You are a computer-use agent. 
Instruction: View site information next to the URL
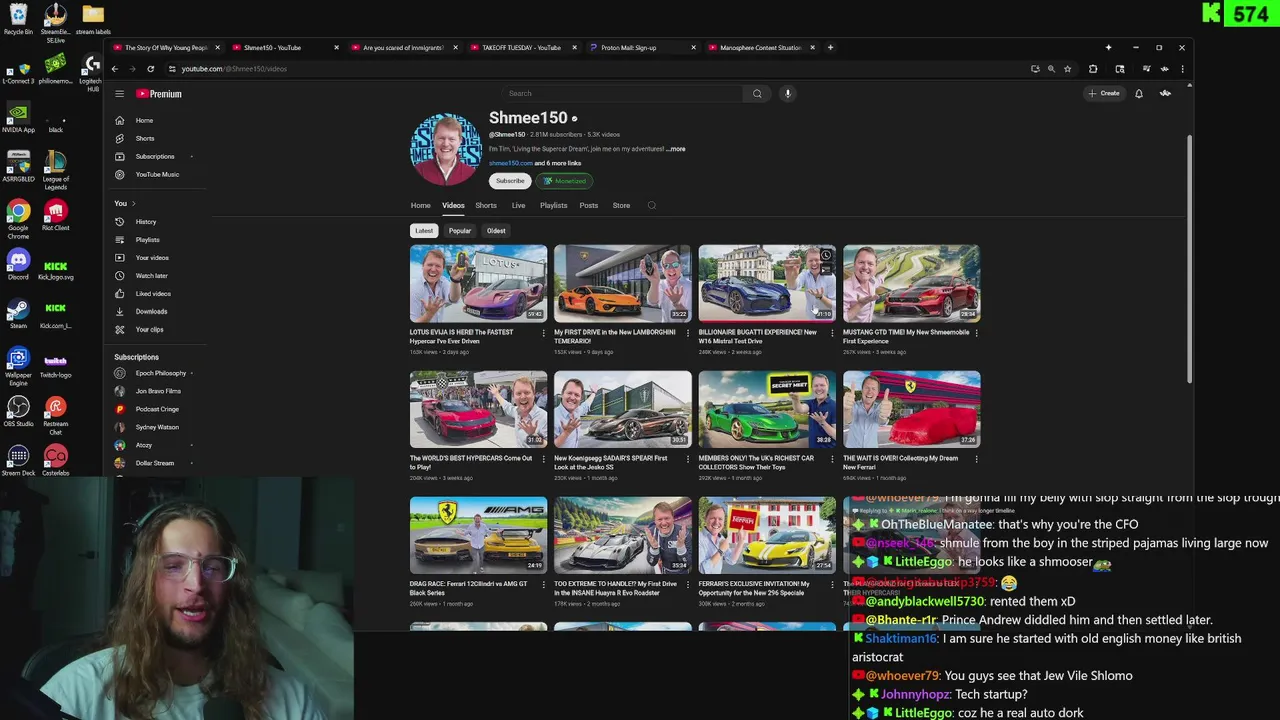pos(172,69)
